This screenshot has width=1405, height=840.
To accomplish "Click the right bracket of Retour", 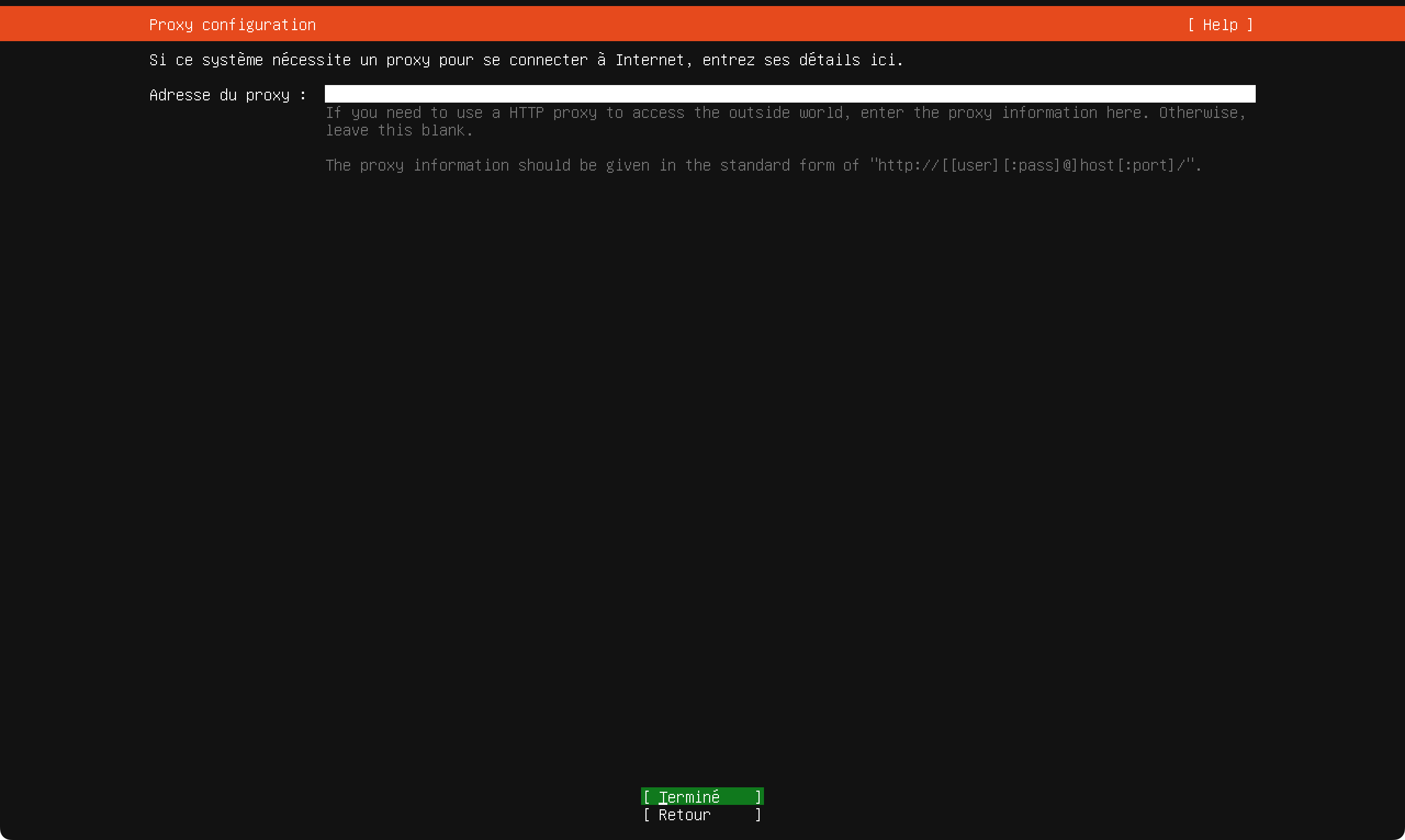I will [758, 815].
